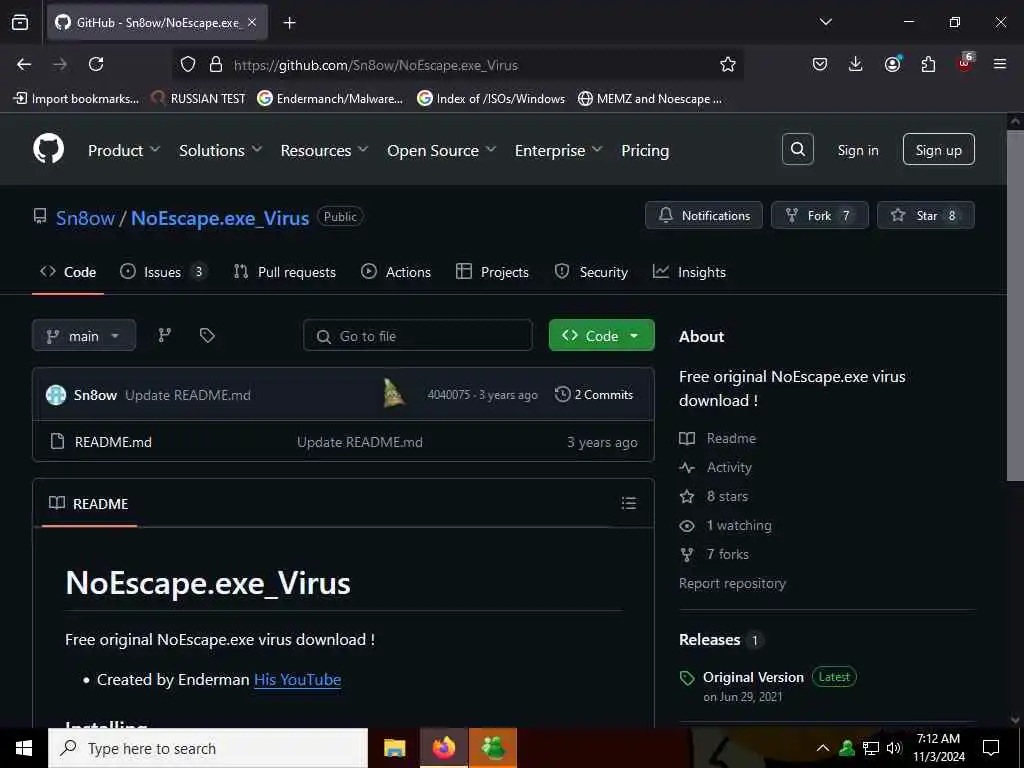1024x768 pixels.
Task: Open a new browser tab
Action: click(289, 23)
